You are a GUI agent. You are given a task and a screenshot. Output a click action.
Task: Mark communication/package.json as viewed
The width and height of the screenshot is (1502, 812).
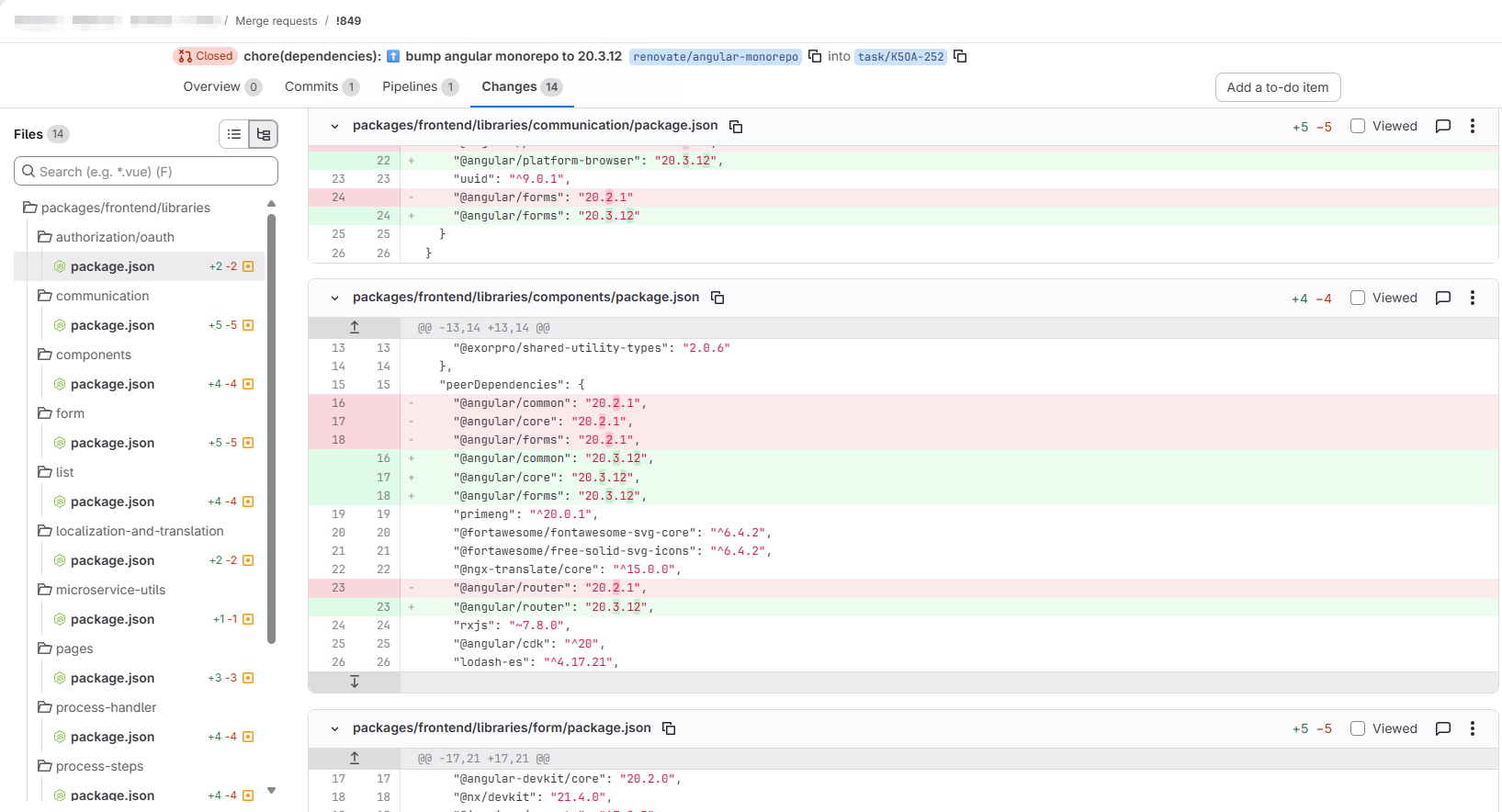pos(1358,126)
